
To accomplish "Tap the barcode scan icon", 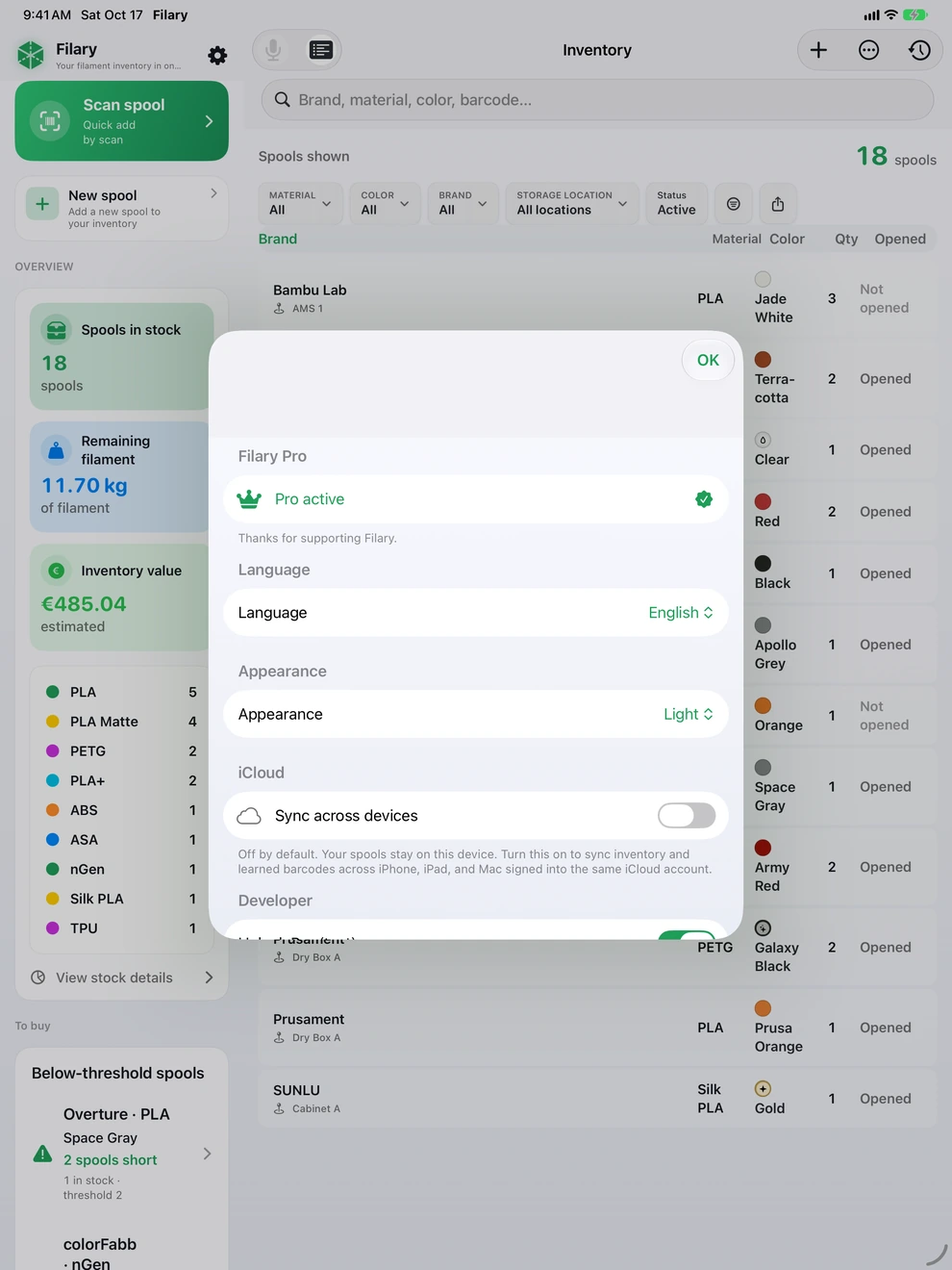I will click(x=50, y=121).
